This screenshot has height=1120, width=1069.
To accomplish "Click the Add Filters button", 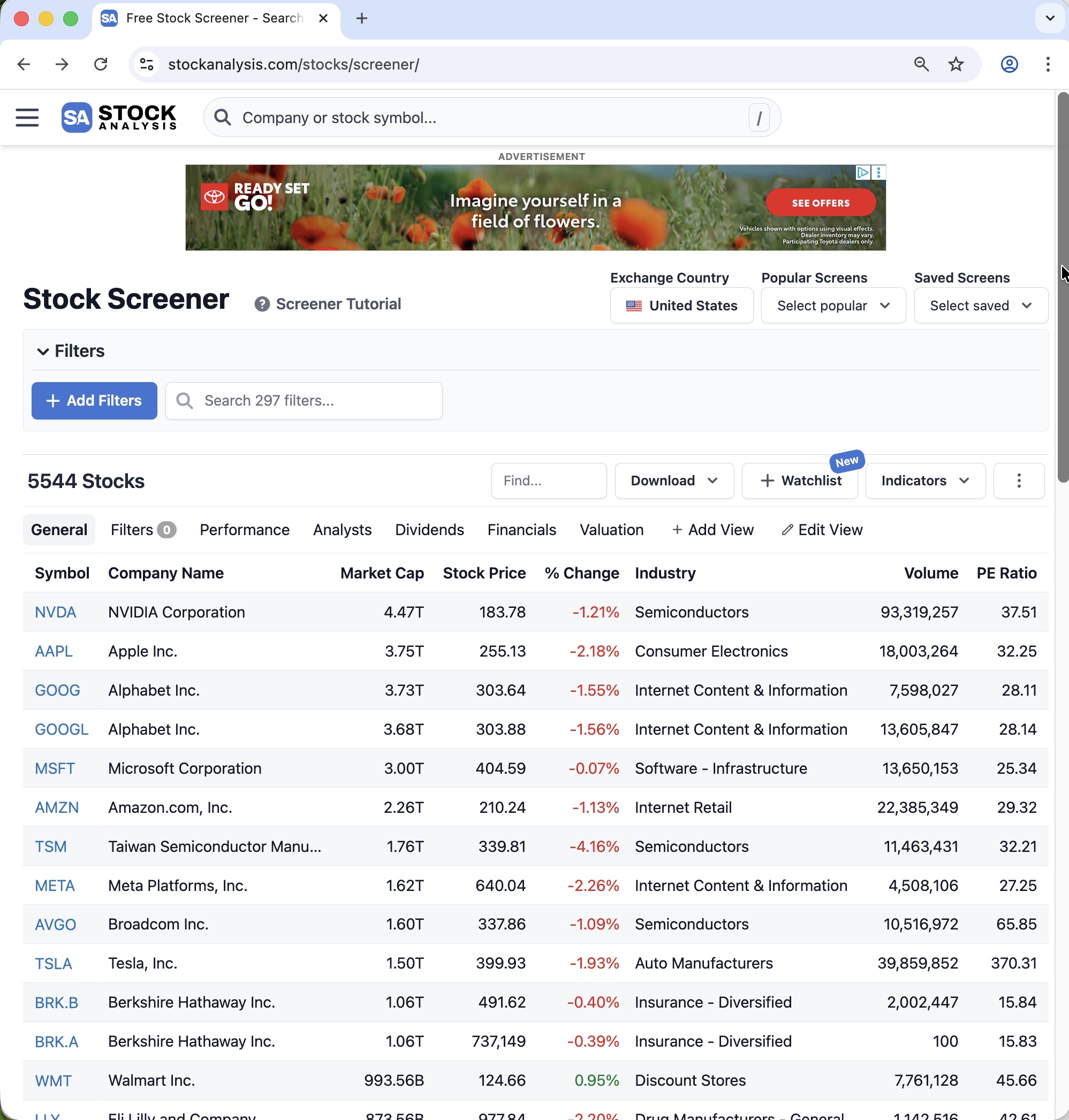I will tap(94, 400).
